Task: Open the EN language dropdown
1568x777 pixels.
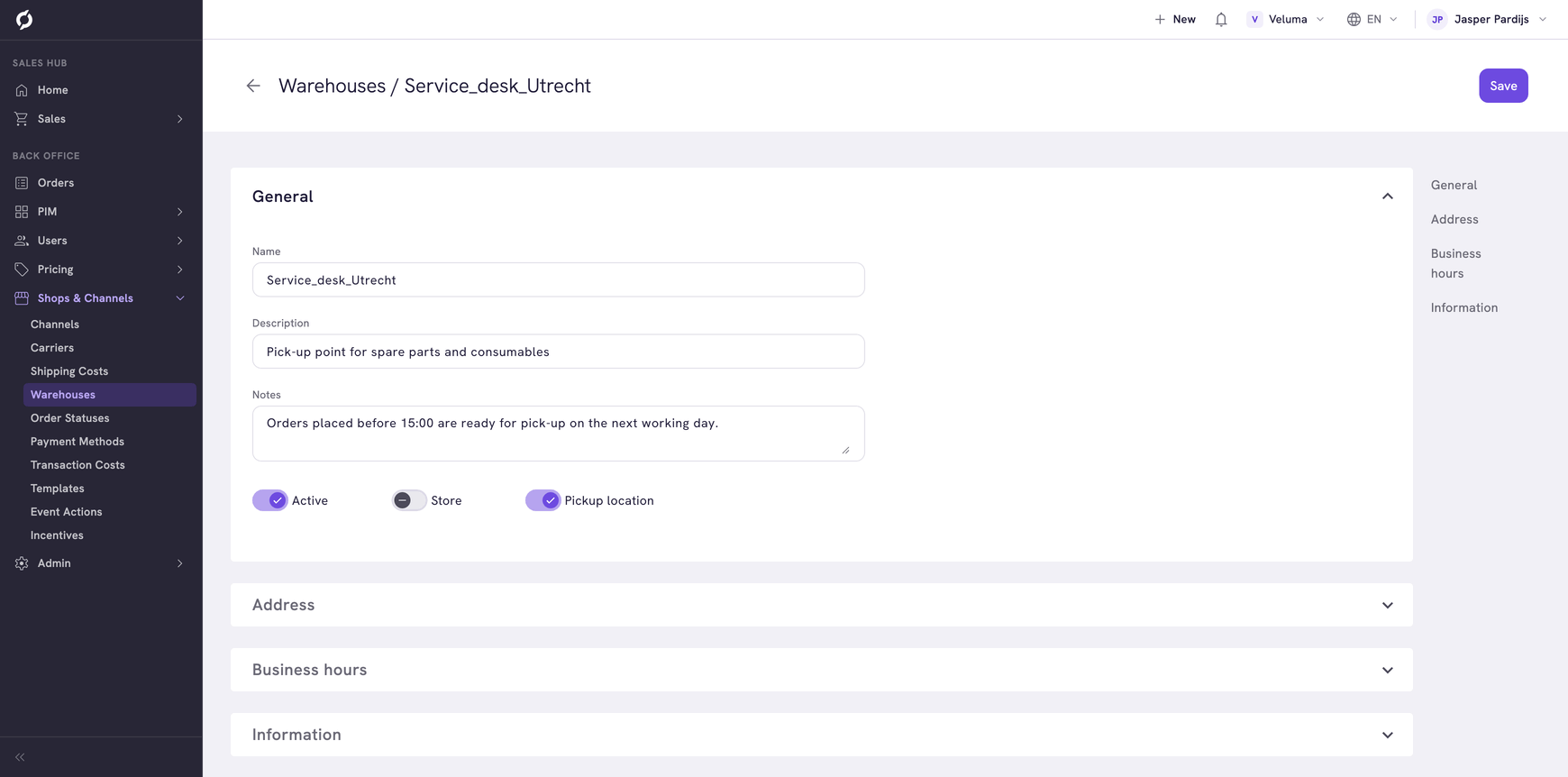Action: [1372, 19]
